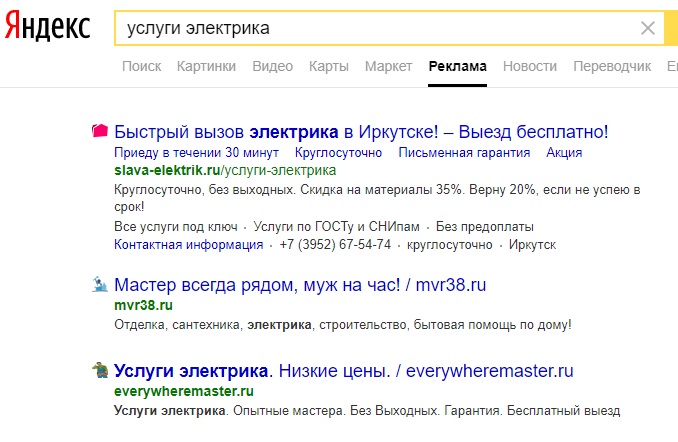
Task: Switch to the Видео tab
Action: coord(272,66)
